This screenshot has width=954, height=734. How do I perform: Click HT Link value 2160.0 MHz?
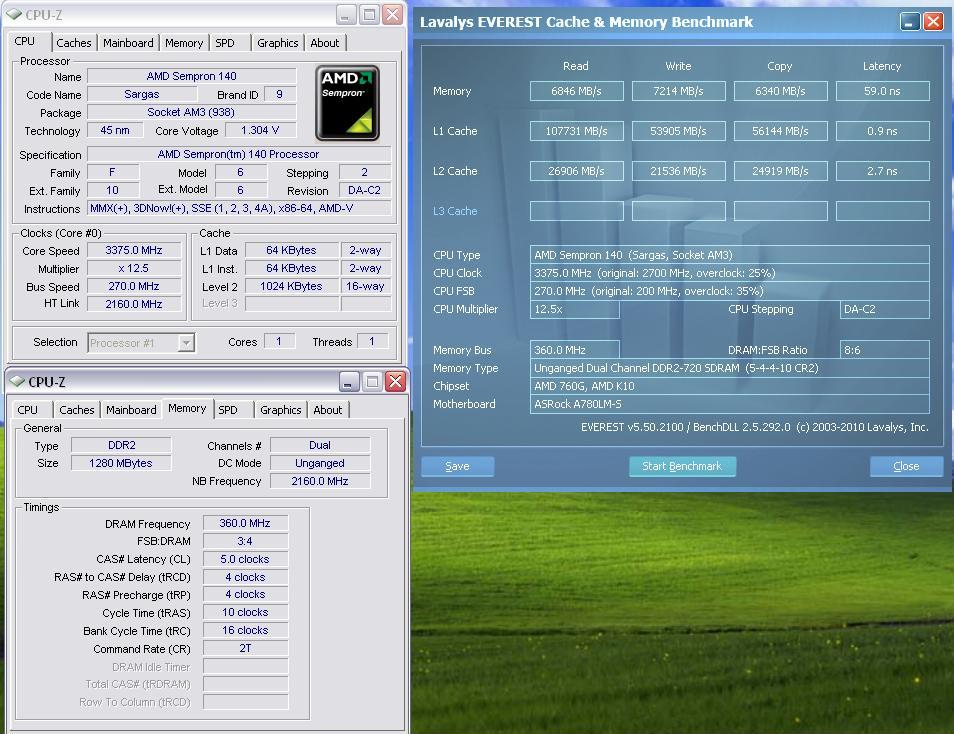pos(134,304)
